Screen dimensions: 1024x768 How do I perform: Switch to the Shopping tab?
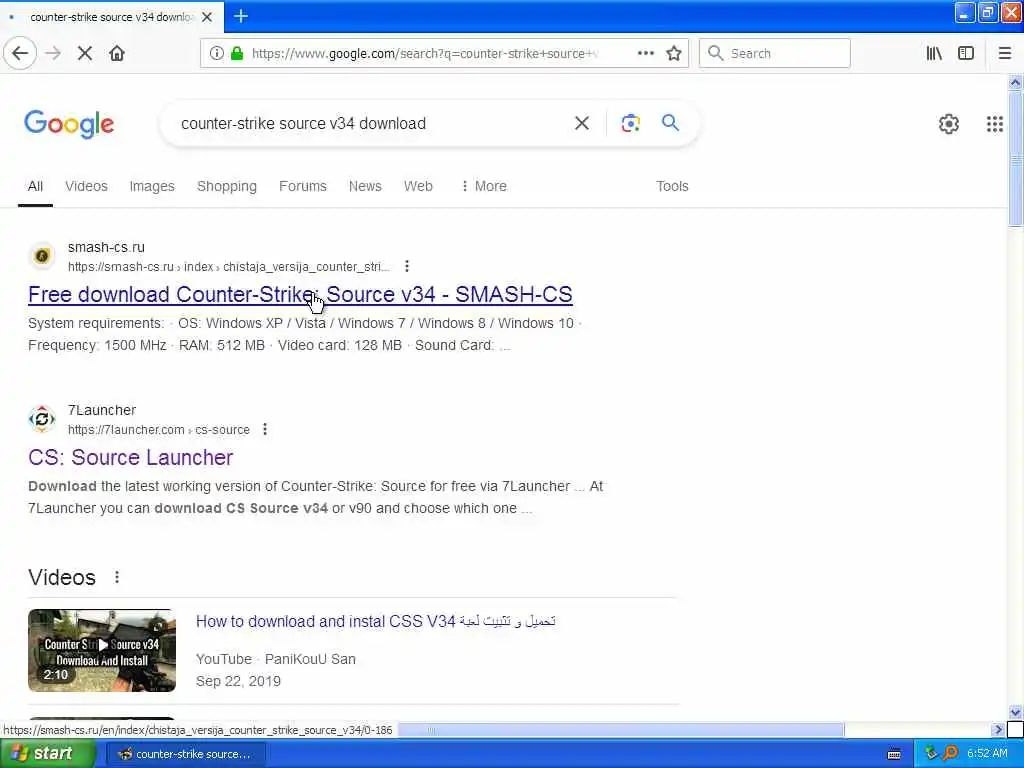coord(227,186)
